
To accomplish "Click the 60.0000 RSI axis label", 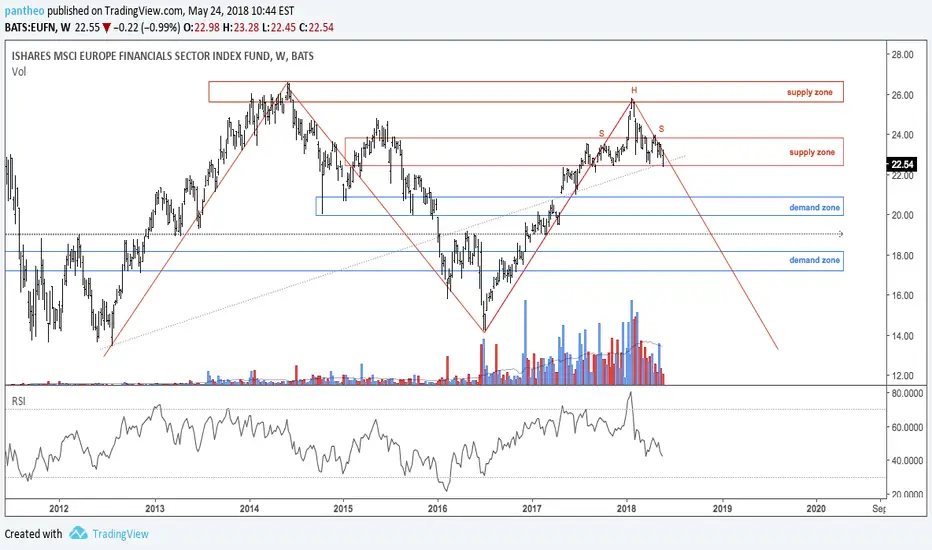I will pos(906,427).
